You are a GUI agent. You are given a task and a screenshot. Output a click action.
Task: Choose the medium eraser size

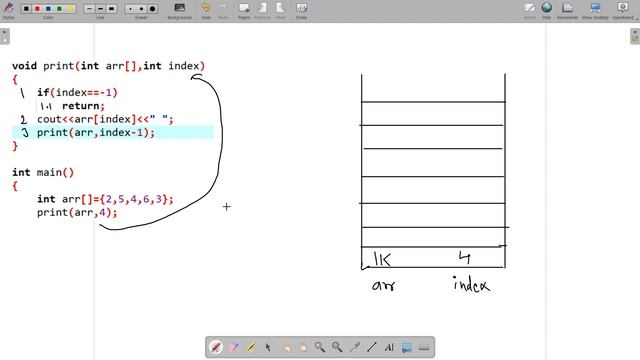(141, 9)
